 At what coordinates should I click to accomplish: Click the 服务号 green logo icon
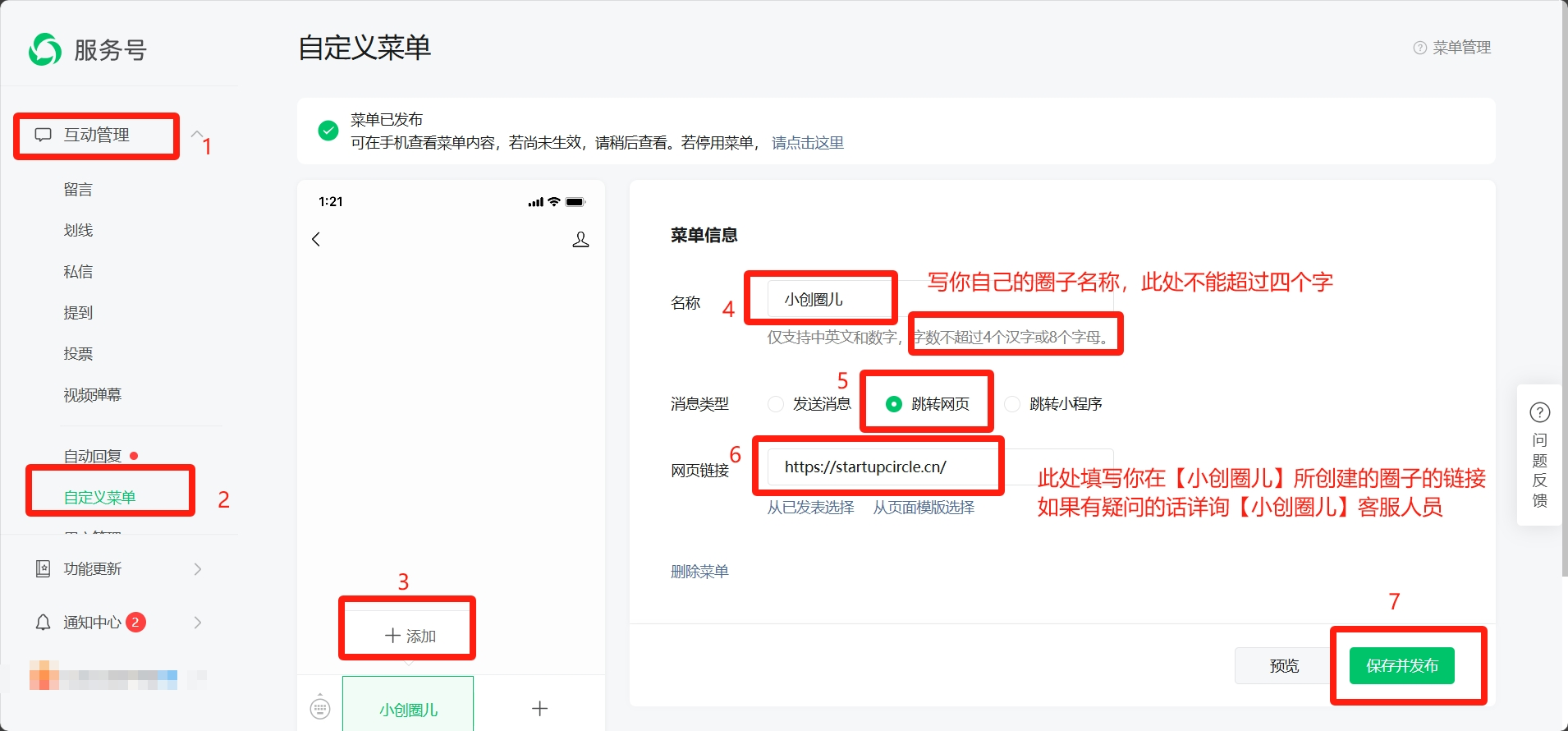point(45,49)
